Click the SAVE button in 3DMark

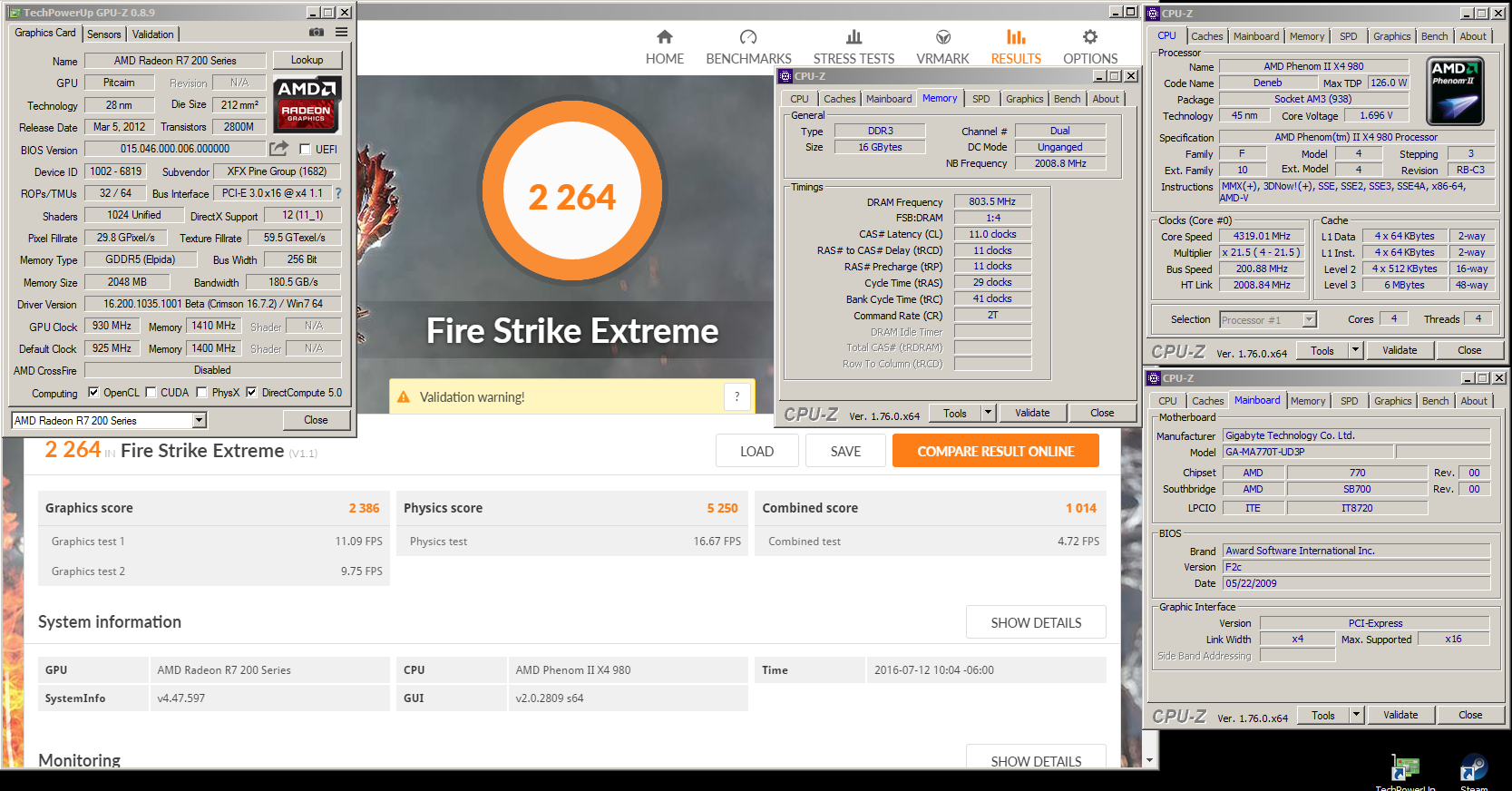(x=846, y=451)
